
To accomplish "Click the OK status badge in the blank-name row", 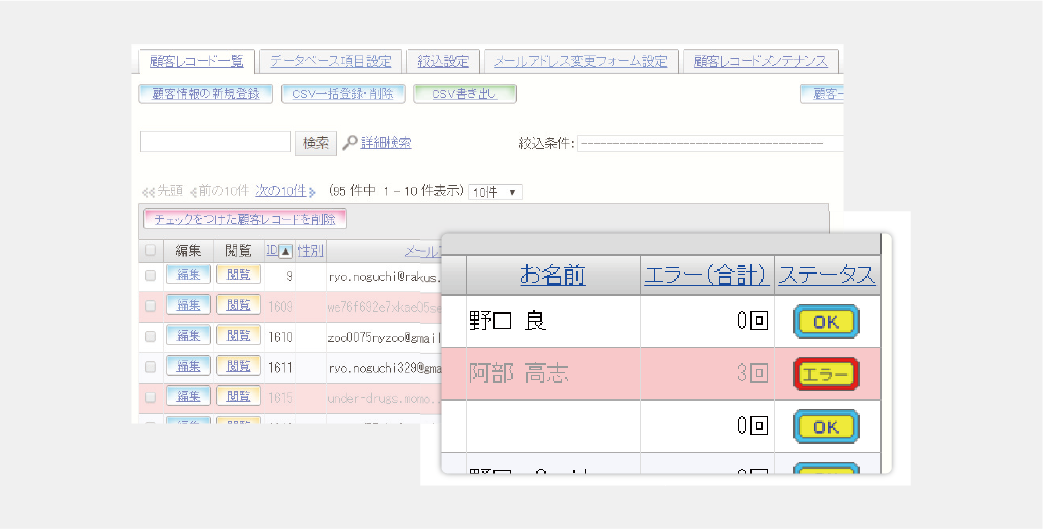I will (825, 427).
